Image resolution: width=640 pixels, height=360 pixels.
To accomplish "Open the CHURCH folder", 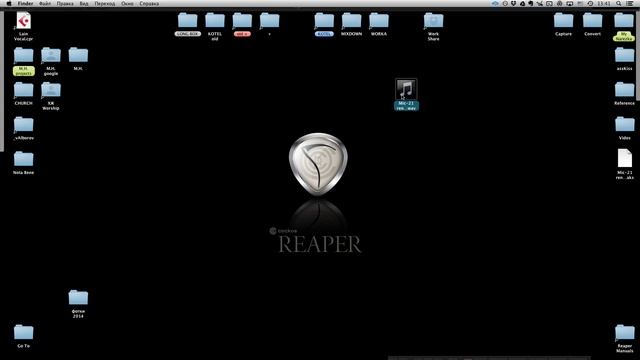I will click(x=23, y=90).
